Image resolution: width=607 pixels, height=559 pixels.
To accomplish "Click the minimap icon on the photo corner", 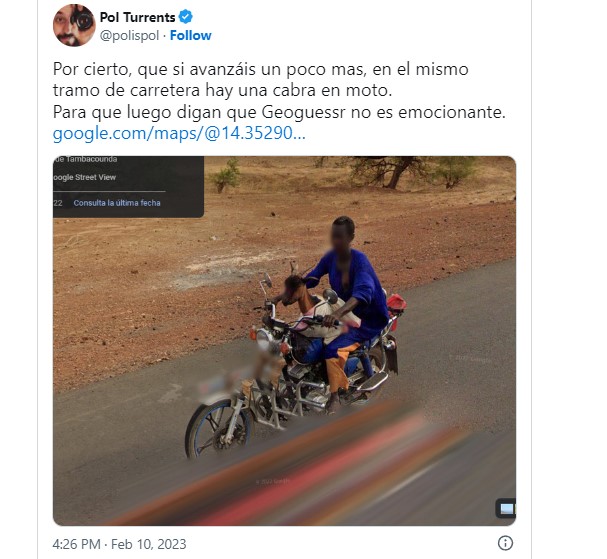I will click(x=506, y=508).
